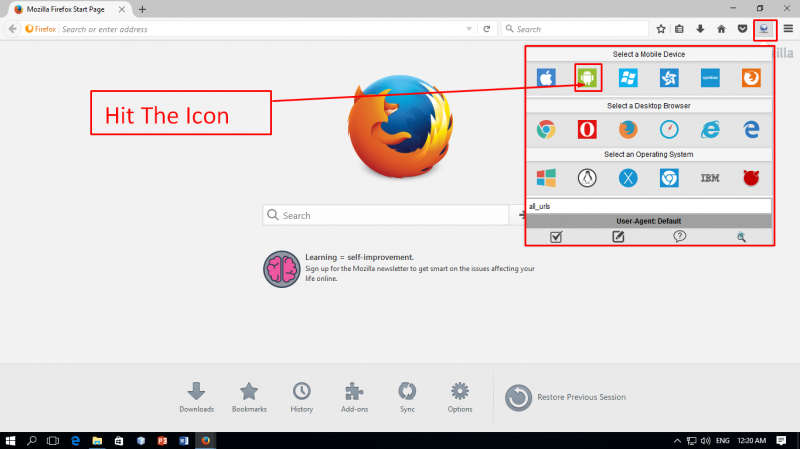Expand the address bar history dropdown
This screenshot has height=449, width=800.
point(469,29)
